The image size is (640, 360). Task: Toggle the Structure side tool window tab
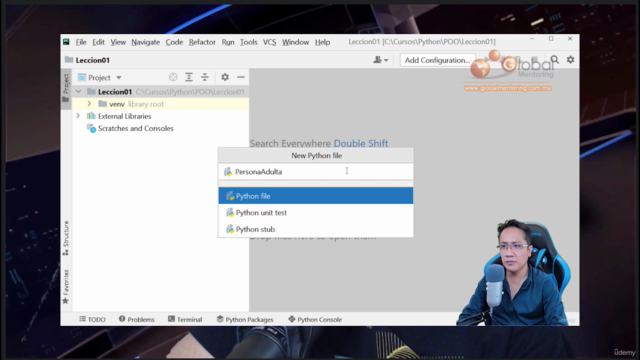pos(66,238)
